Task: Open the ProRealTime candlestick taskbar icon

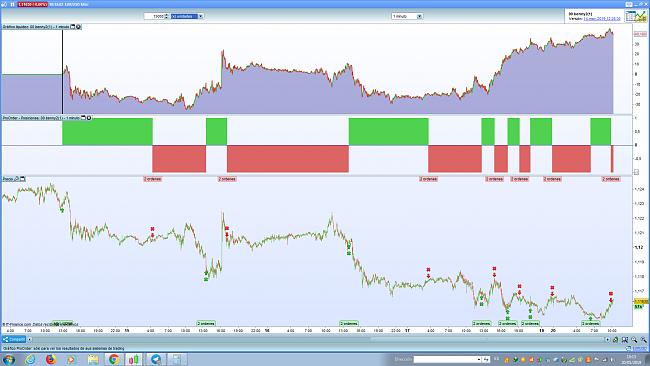Action: [134, 359]
